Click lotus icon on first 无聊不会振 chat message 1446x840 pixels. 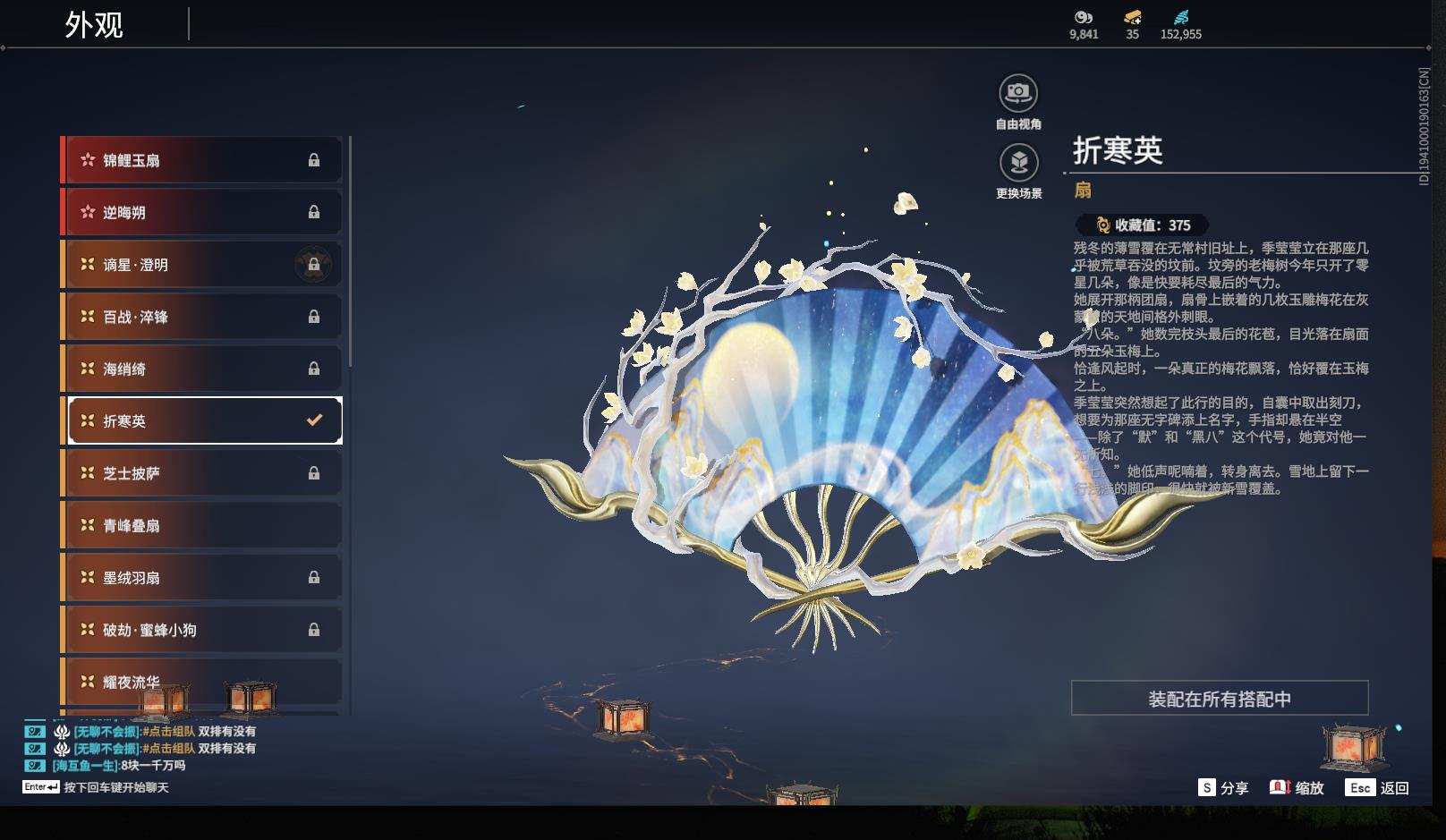[x=62, y=732]
